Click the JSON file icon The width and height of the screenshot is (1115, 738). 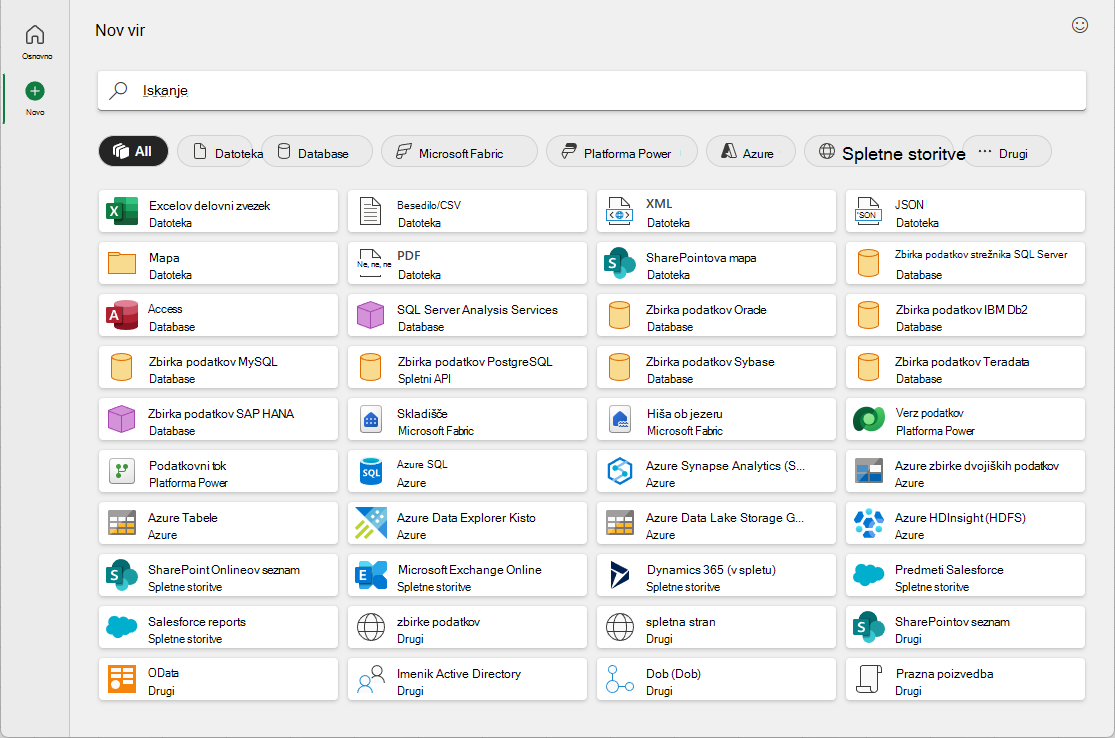click(868, 211)
